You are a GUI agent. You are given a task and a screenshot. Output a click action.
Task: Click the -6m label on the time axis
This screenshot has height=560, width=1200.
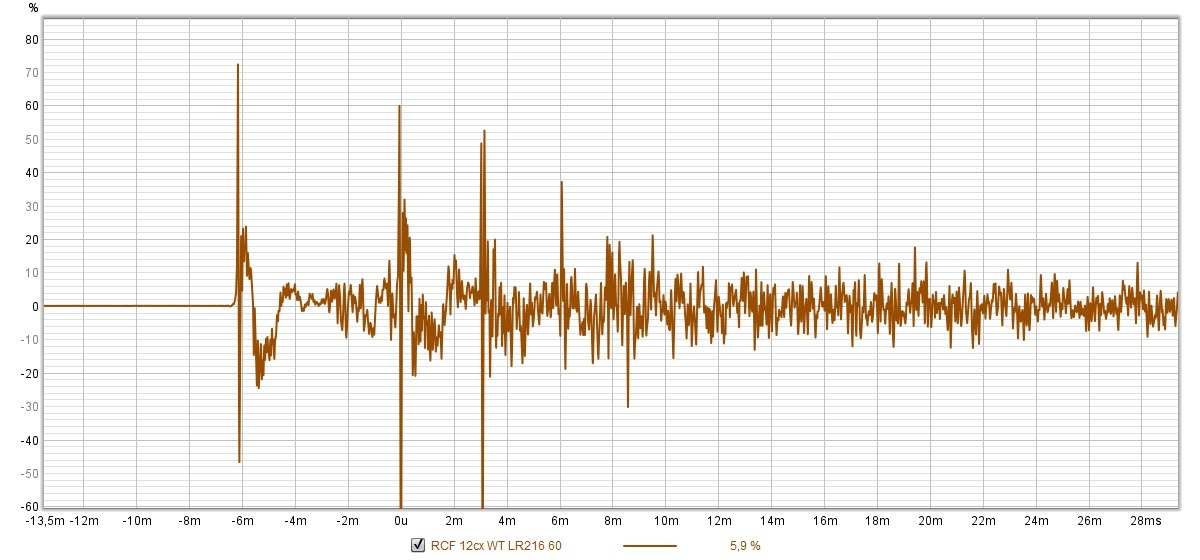tap(241, 521)
